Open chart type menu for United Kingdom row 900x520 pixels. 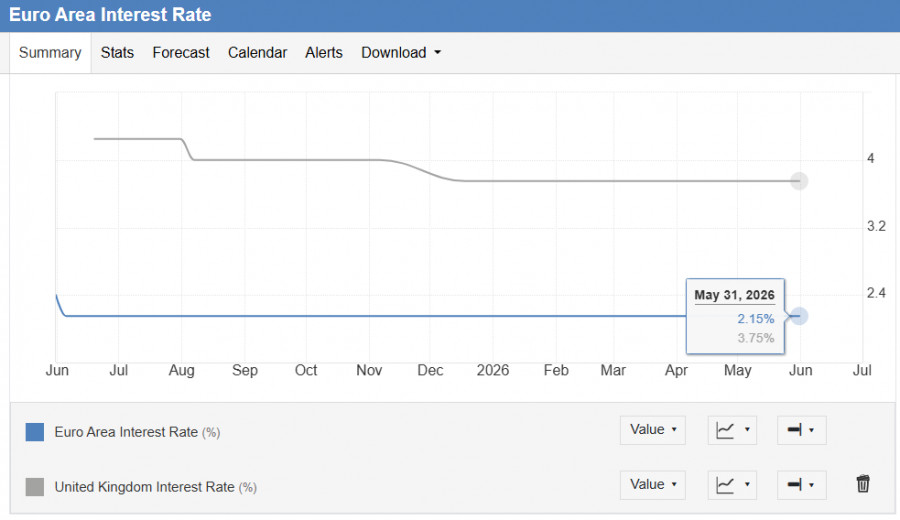point(732,485)
